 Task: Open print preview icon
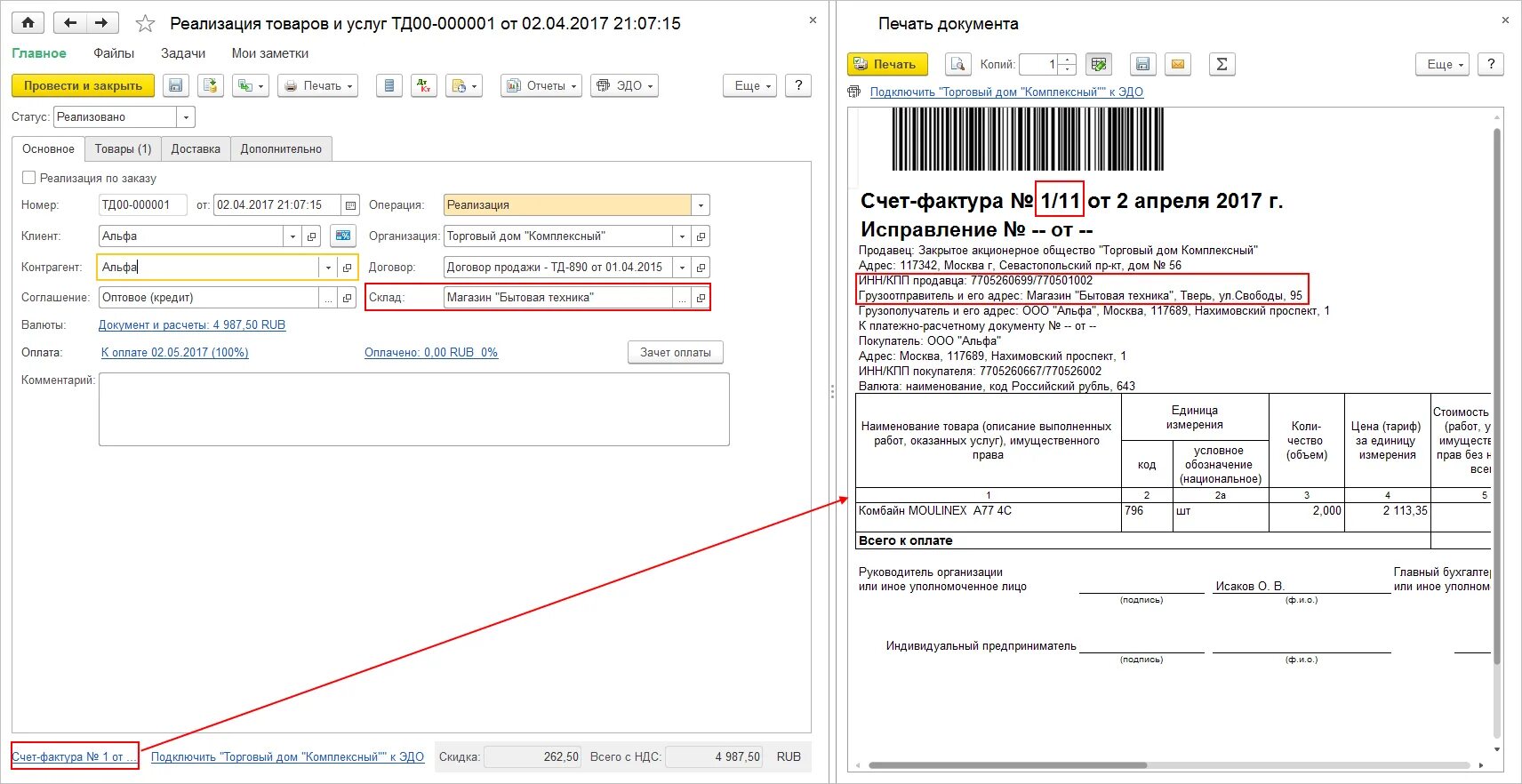(x=957, y=64)
